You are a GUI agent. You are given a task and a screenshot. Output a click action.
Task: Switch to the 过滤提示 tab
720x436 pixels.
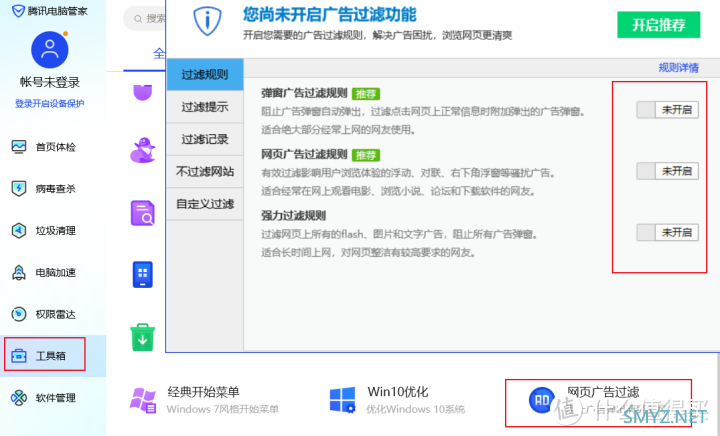[x=204, y=107]
